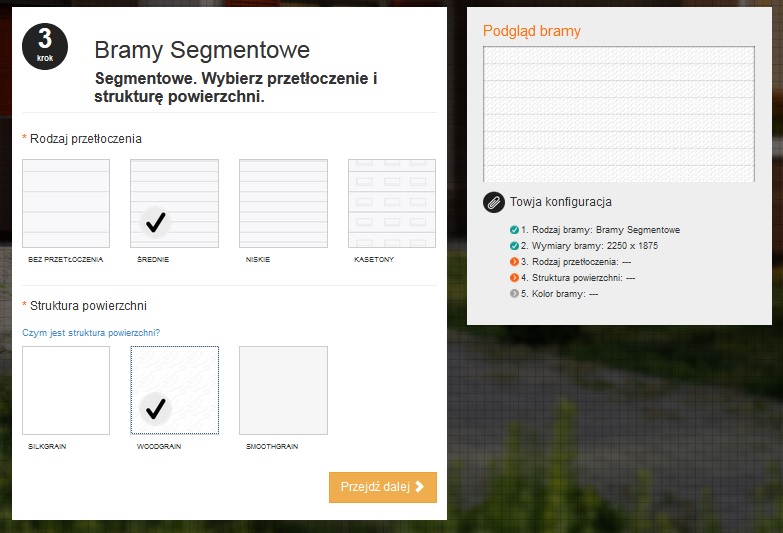
Task: Click green check icon for Rodzaj bramy
Action: (514, 230)
